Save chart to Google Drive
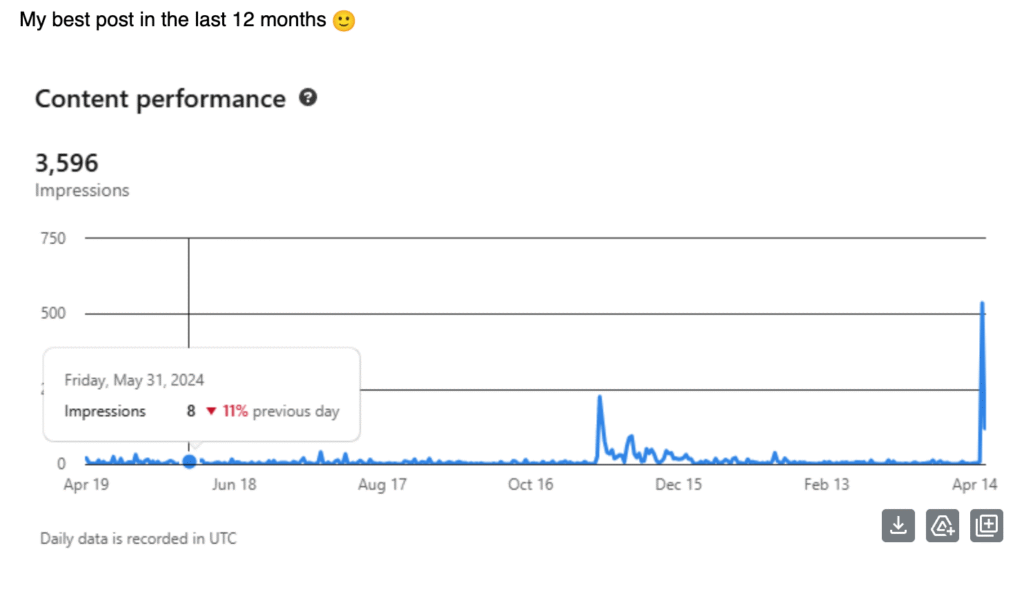This screenshot has height=596, width=1024. [x=942, y=525]
